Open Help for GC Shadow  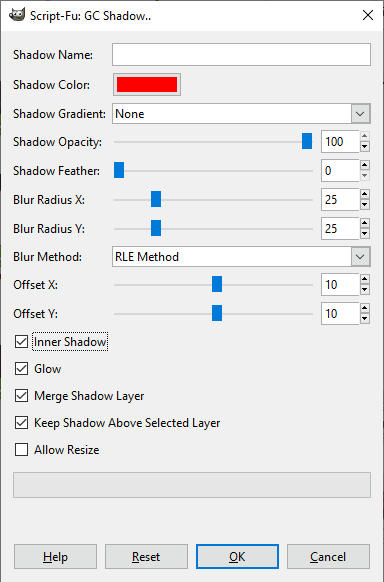coord(55,556)
